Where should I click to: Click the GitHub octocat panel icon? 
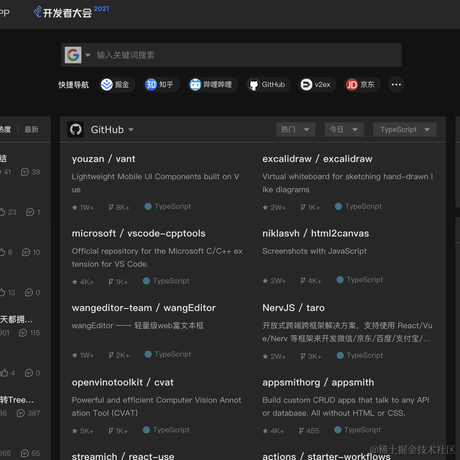point(76,129)
